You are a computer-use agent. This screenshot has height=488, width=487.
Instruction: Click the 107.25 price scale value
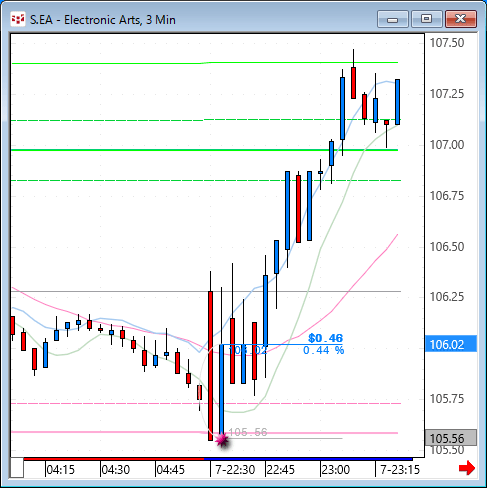447,94
